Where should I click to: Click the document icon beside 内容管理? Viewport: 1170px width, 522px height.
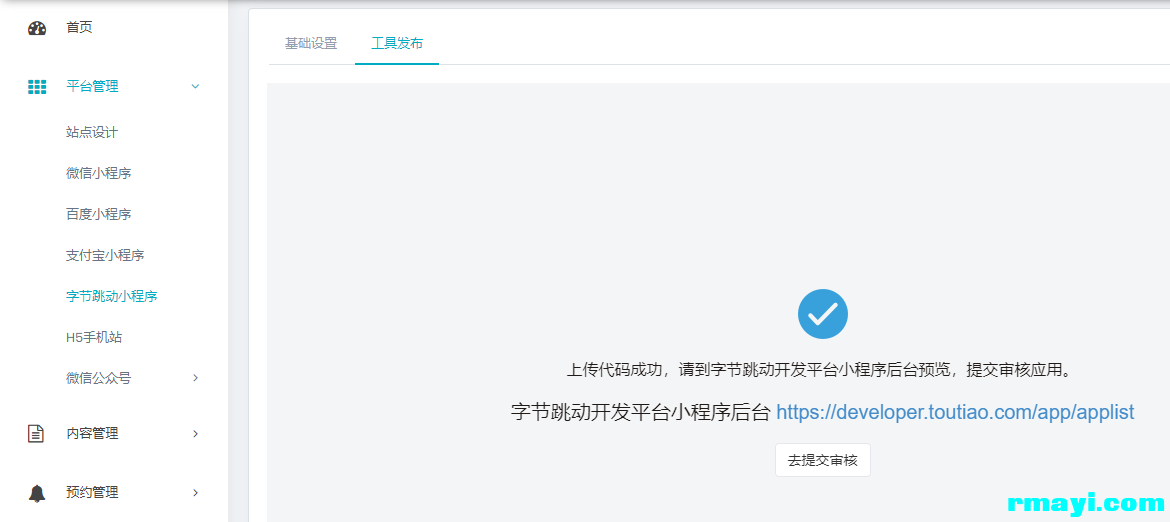(36, 434)
